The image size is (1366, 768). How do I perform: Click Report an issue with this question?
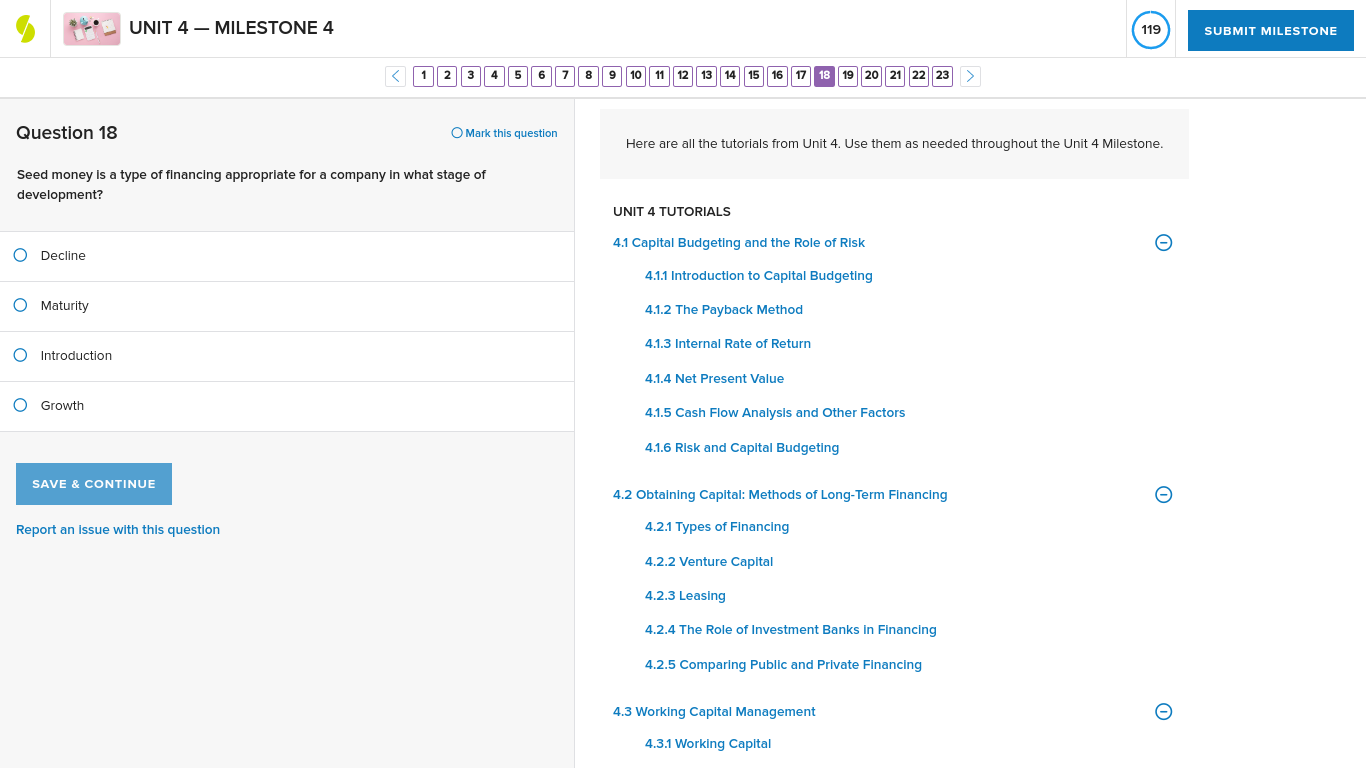117,530
